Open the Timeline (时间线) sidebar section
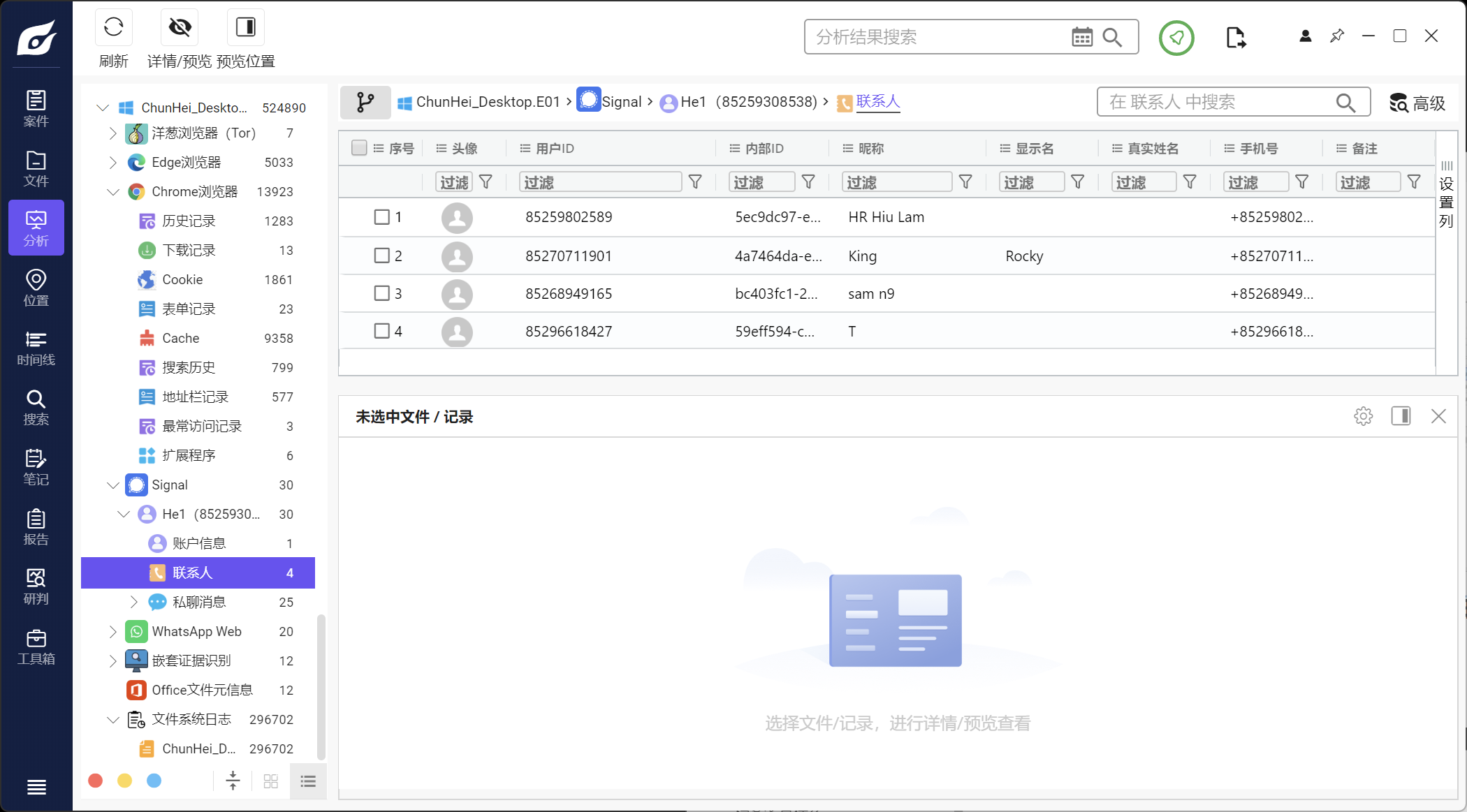The height and width of the screenshot is (812, 1467). click(x=36, y=348)
